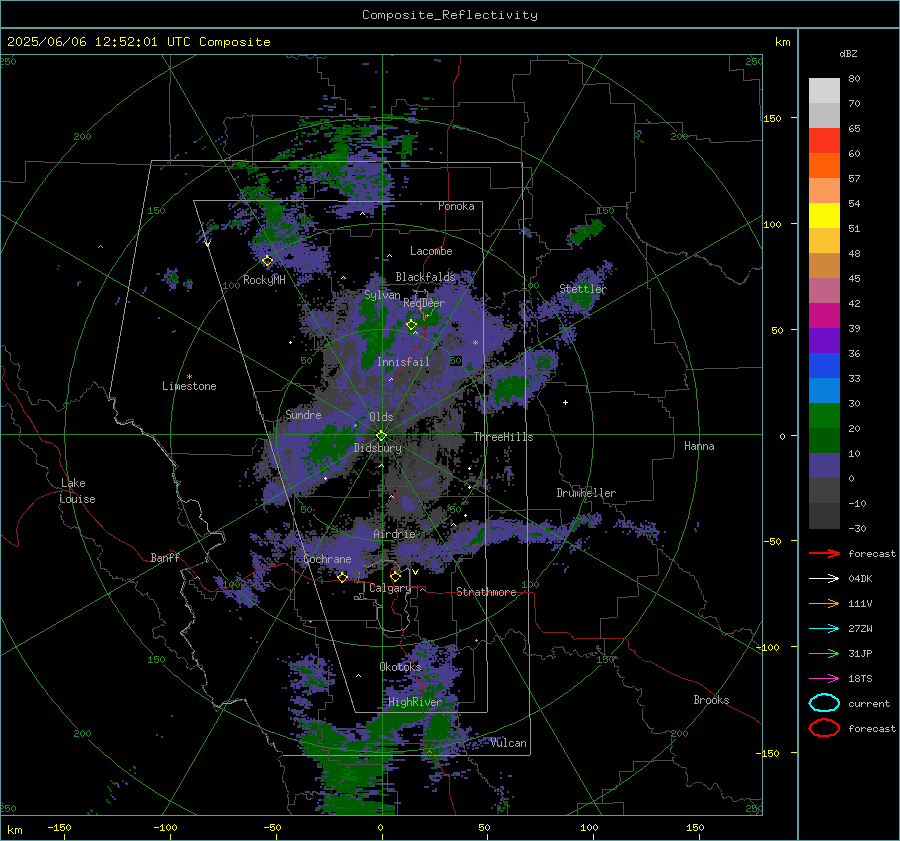Click the HighRiver label

[415, 702]
